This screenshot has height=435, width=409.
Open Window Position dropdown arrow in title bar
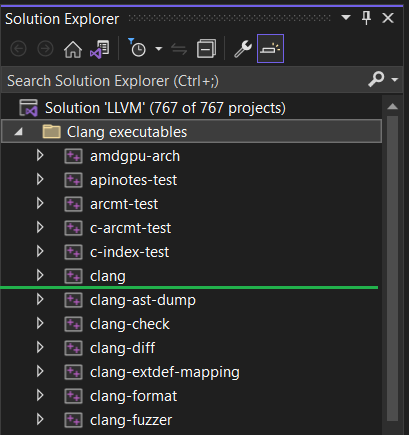pos(346,17)
